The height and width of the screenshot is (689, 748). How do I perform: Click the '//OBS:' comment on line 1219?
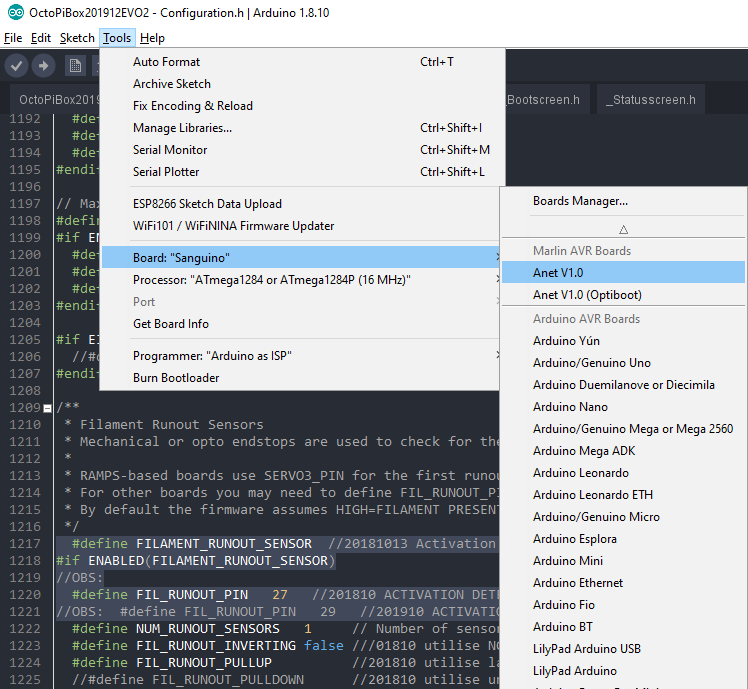pos(79,578)
